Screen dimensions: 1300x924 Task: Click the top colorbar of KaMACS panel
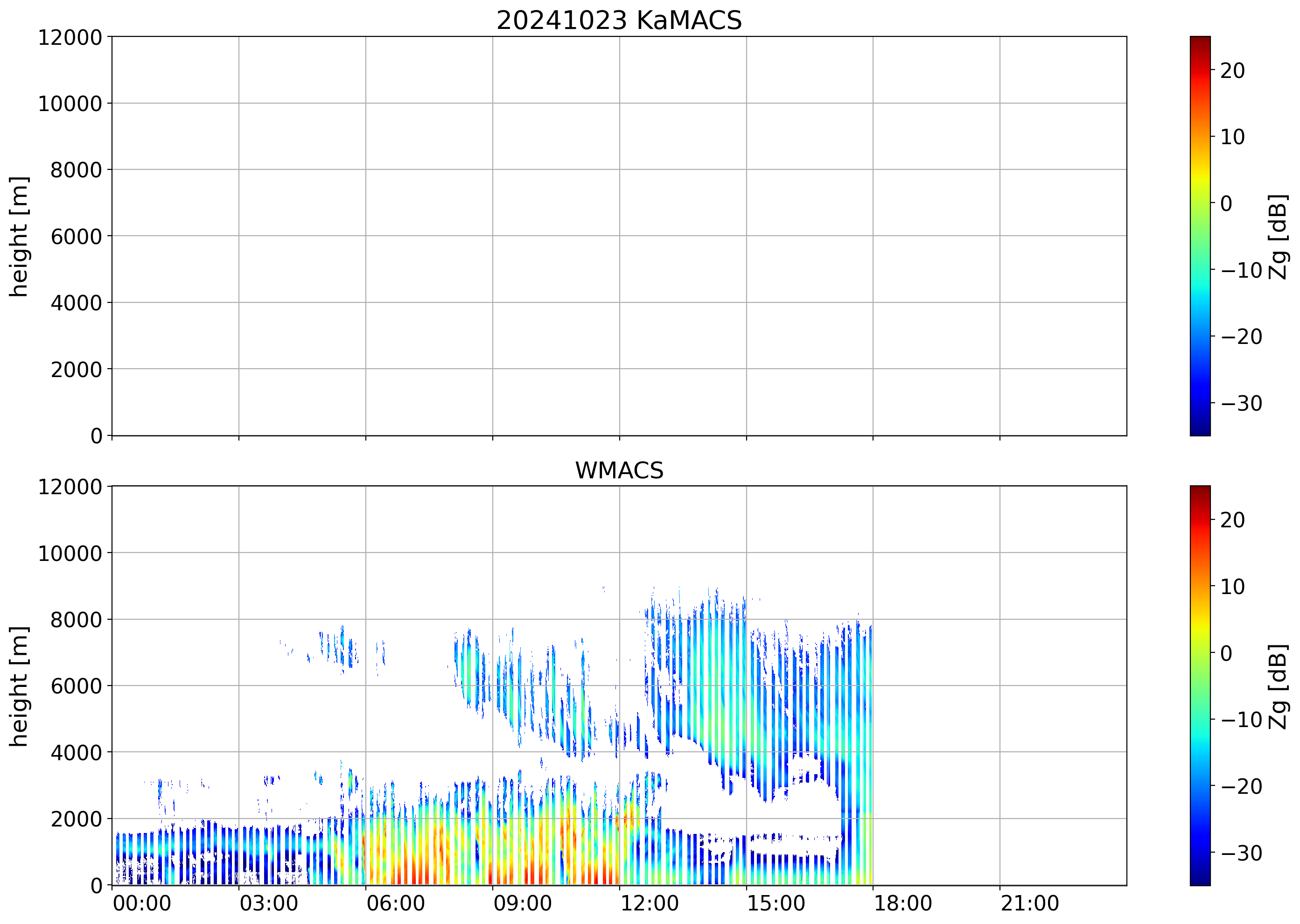point(1200,236)
